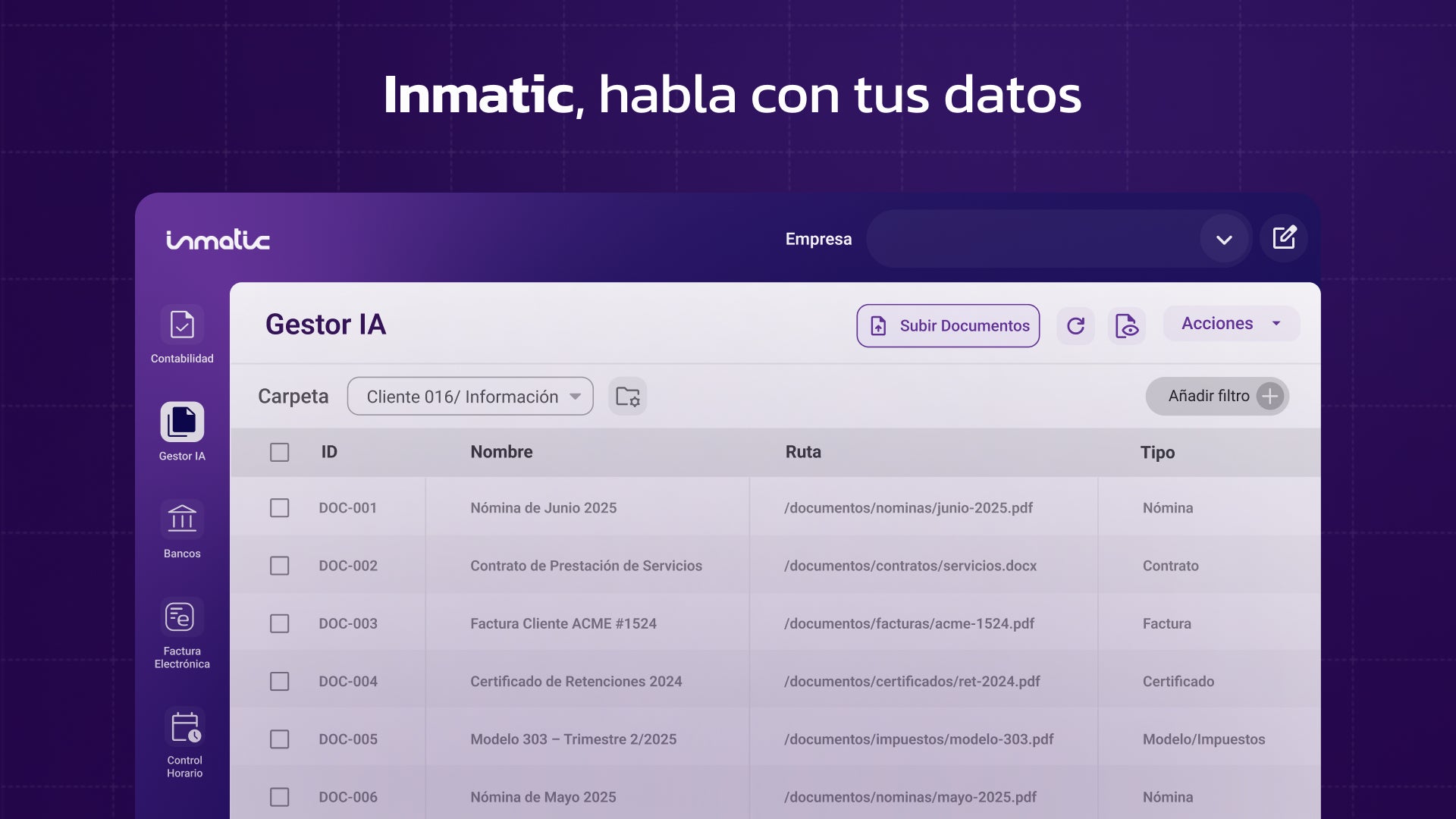Click the edit icon beside the Empresa selector
Image resolution: width=1456 pixels, height=819 pixels.
pyautogui.click(x=1284, y=238)
